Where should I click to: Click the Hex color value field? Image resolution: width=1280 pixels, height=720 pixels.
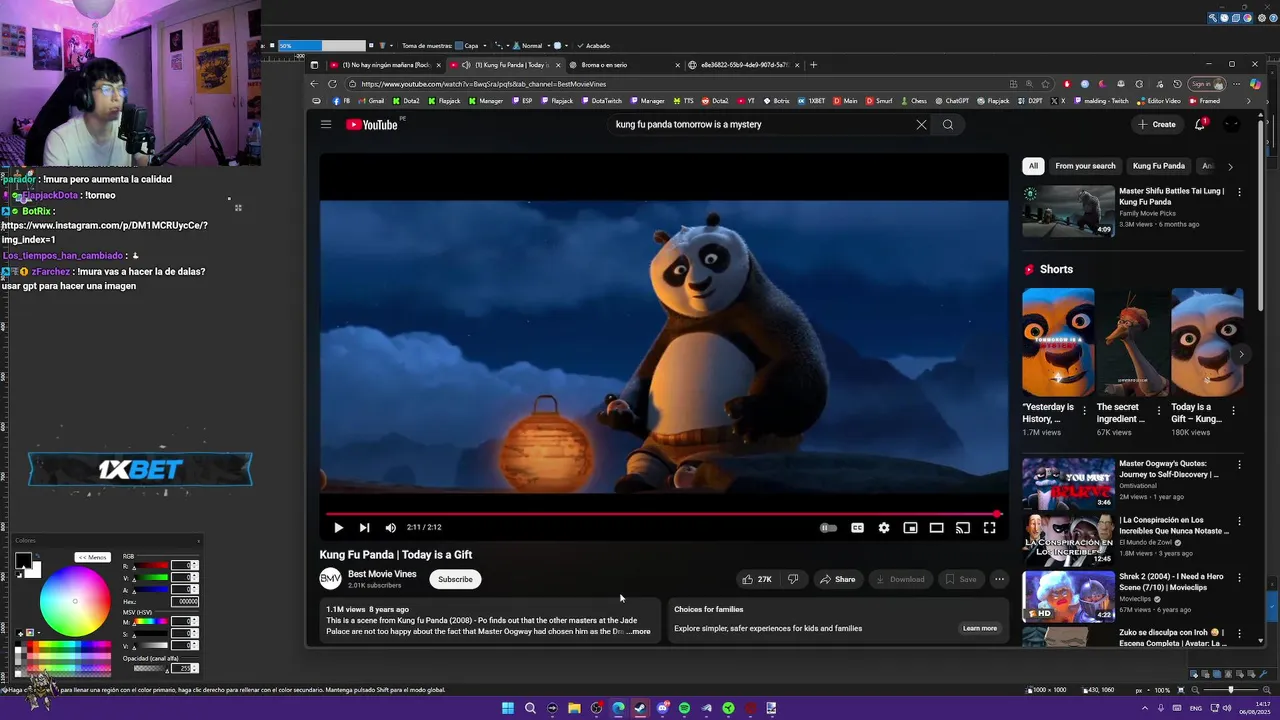click(x=187, y=602)
